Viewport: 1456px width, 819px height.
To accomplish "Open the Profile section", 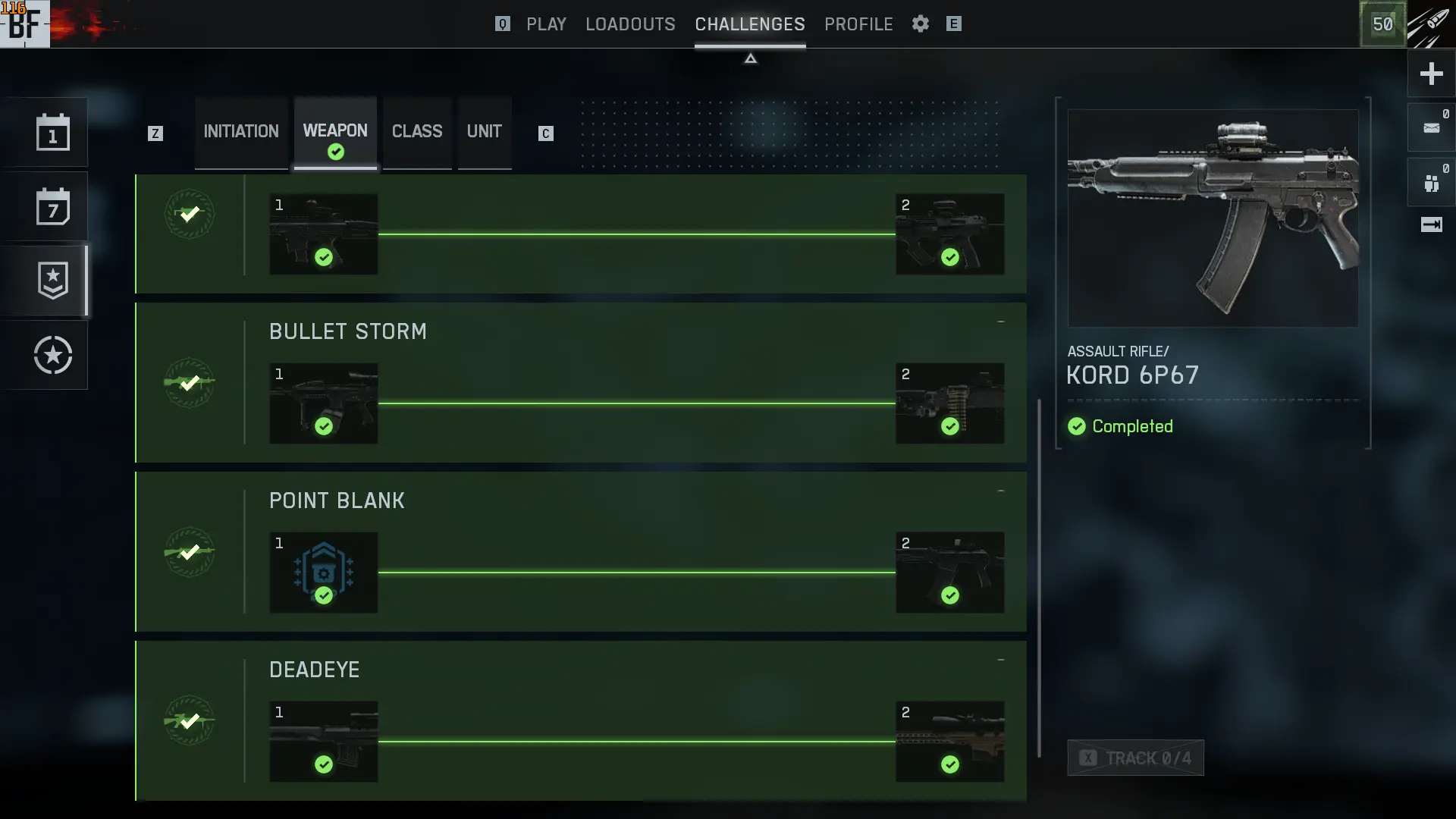I will (858, 24).
